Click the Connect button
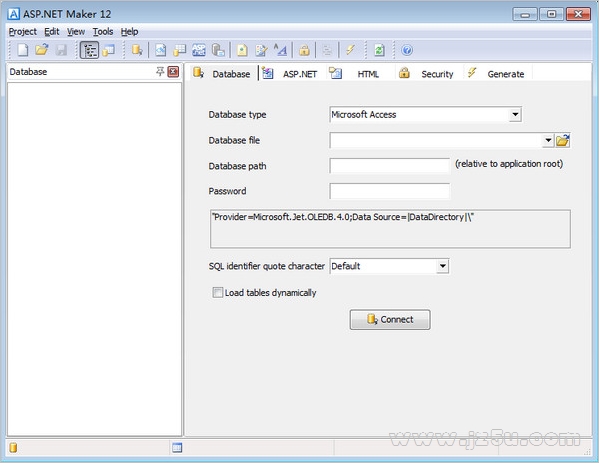The image size is (599, 463). (x=390, y=319)
